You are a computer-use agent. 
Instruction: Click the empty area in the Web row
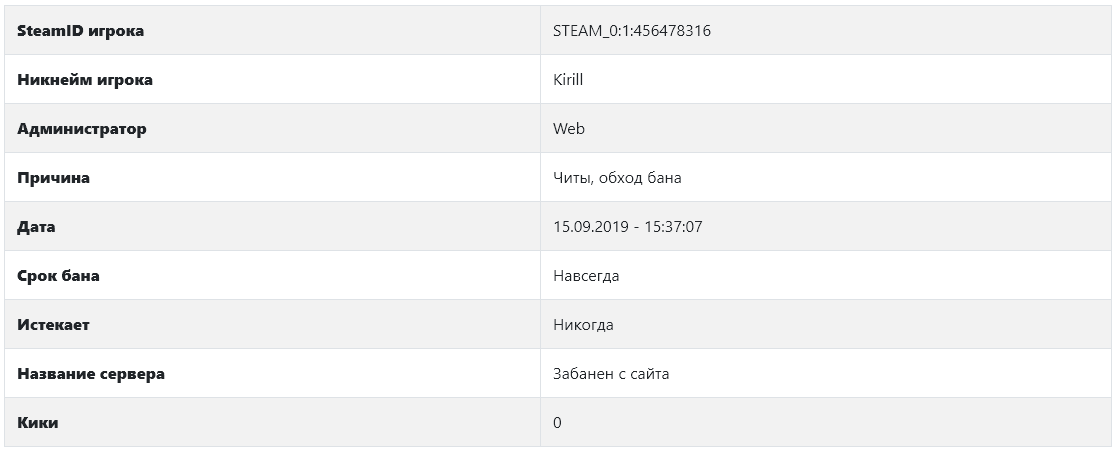847,129
